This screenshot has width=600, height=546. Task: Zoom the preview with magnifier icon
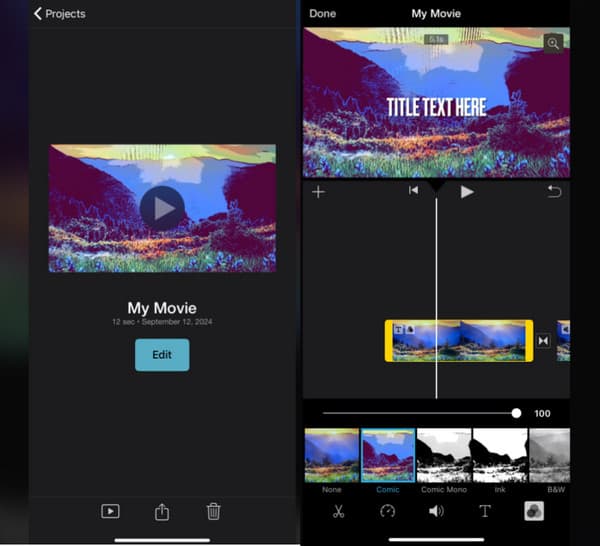click(552, 43)
